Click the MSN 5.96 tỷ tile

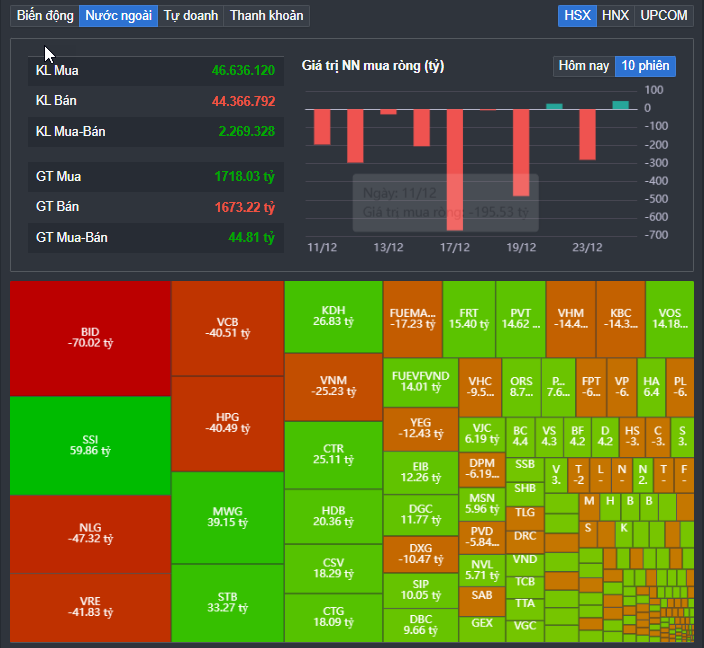point(482,504)
